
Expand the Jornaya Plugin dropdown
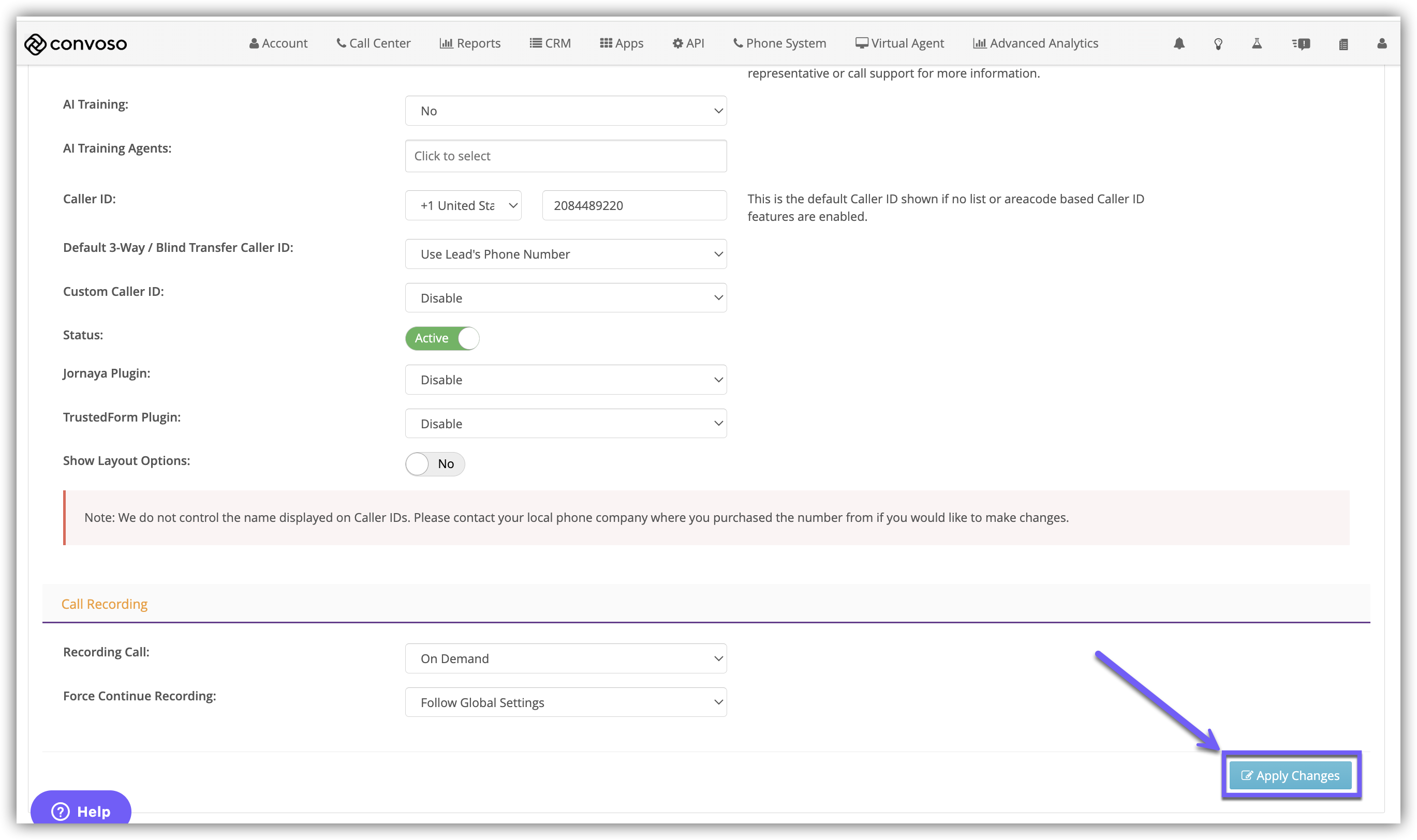coord(565,380)
